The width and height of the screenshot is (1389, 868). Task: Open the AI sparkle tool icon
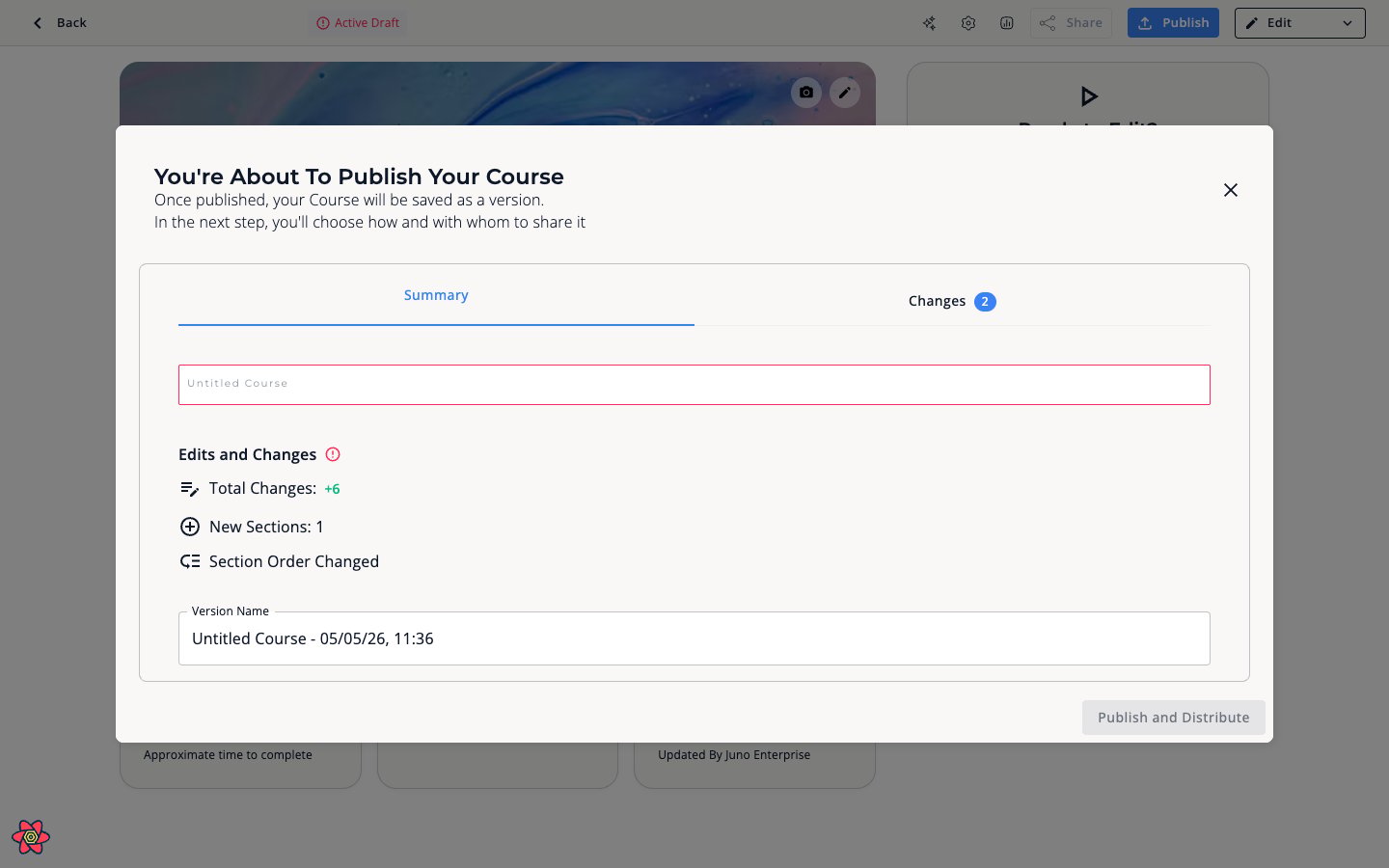(x=929, y=23)
